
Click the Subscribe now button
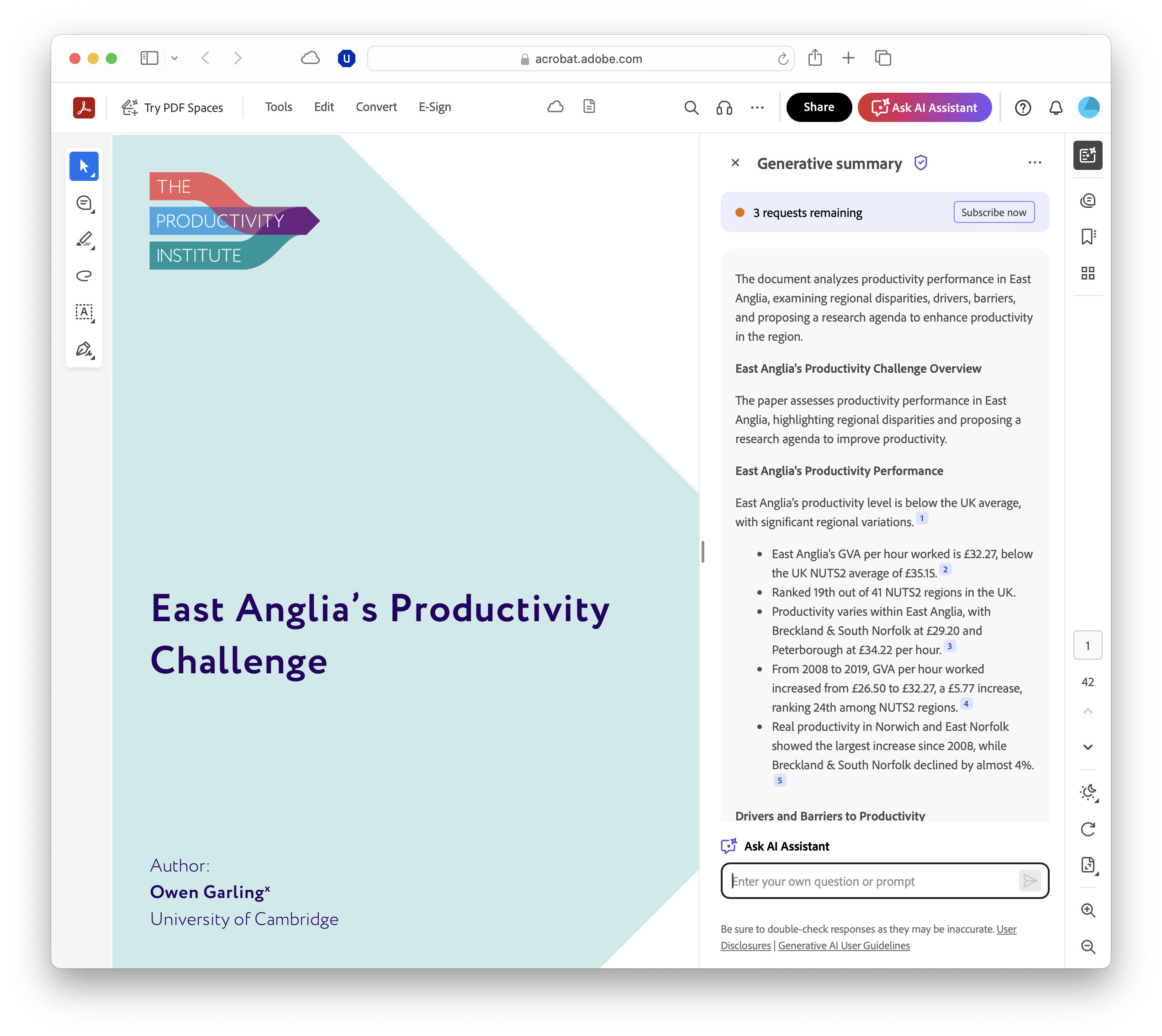click(993, 212)
